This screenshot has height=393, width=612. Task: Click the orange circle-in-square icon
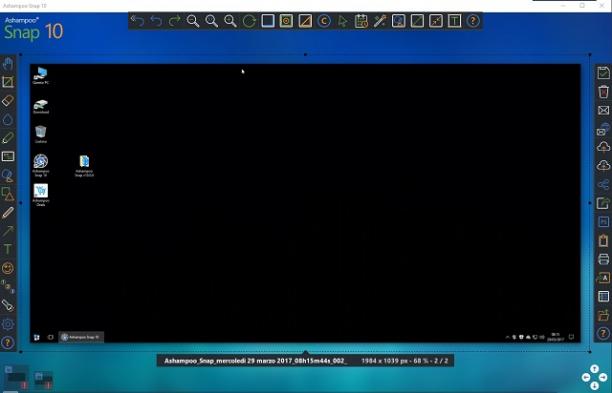[x=286, y=21]
